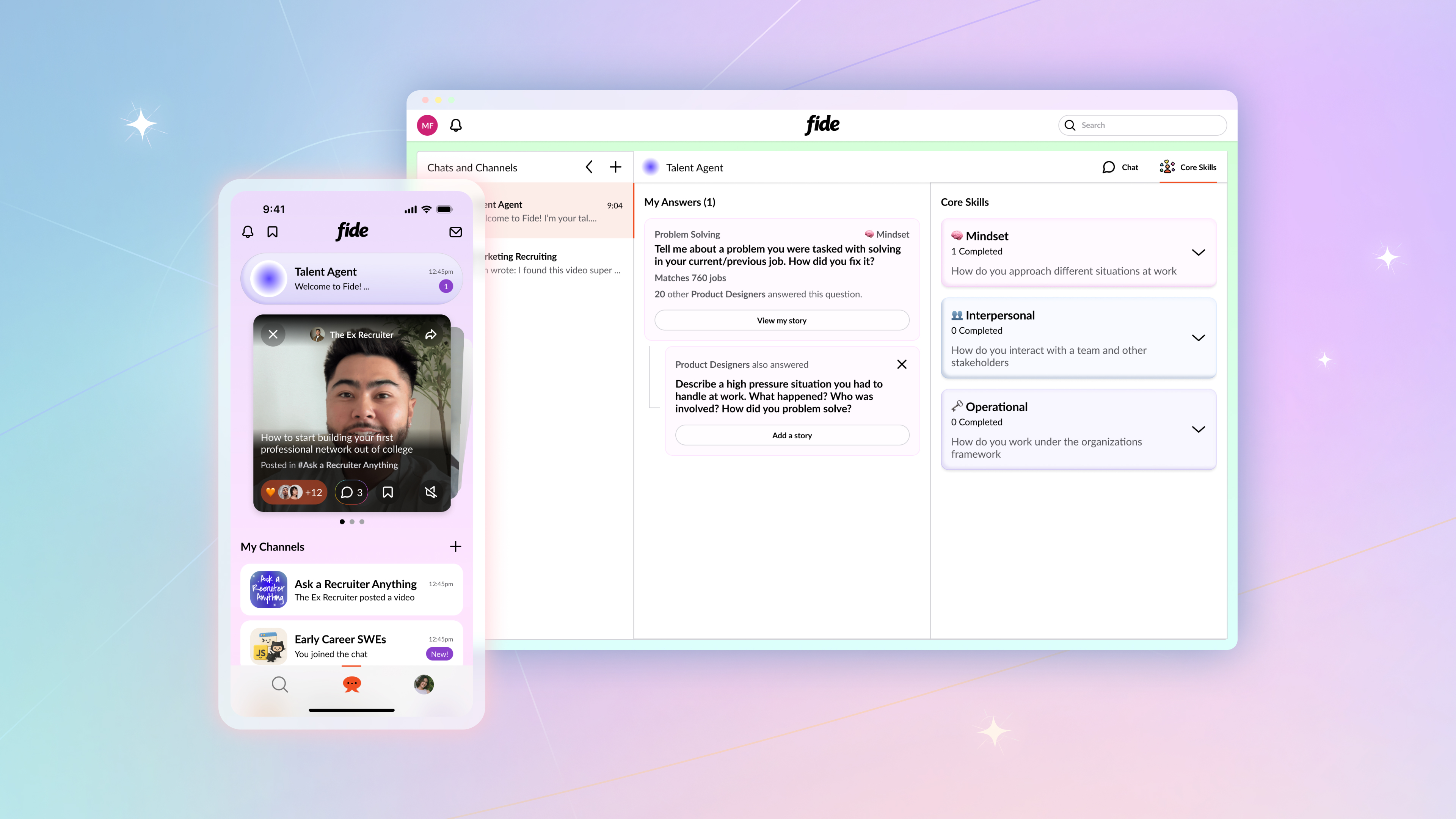Share The Ex Recruiter video
This screenshot has width=1456, height=819.
coord(431,334)
